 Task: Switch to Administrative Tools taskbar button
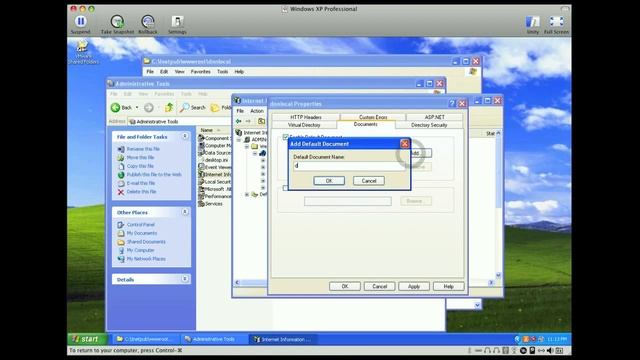[x=214, y=339]
